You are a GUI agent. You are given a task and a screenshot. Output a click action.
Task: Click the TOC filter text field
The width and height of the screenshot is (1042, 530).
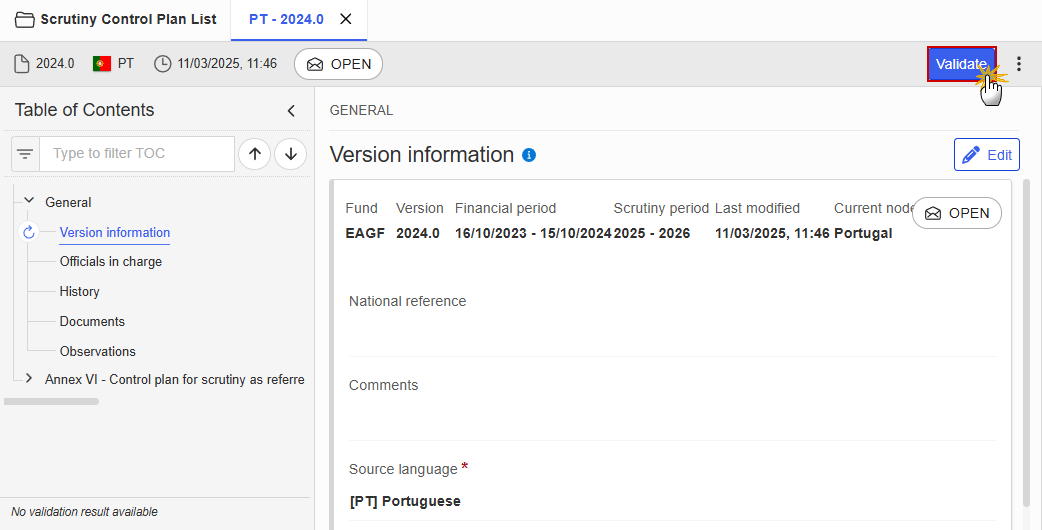point(137,154)
